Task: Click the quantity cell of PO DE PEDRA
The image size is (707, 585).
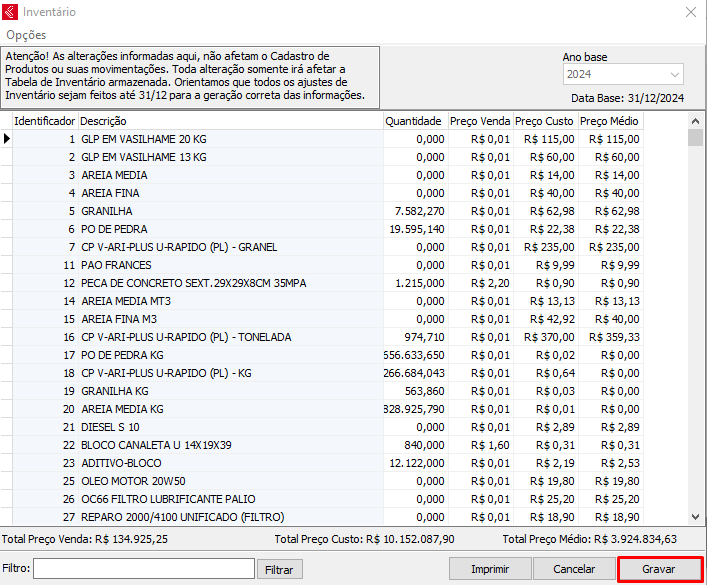Action: click(x=414, y=229)
